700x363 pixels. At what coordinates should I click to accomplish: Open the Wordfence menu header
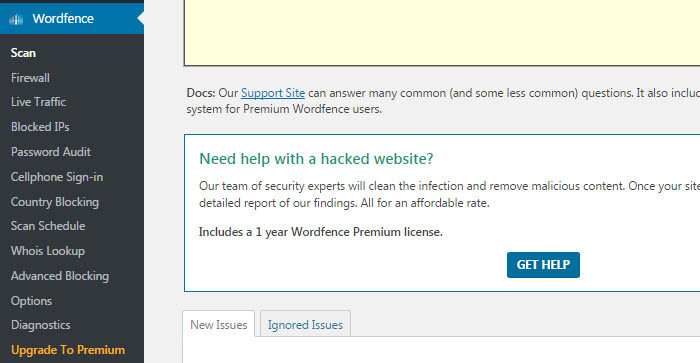pos(72,19)
